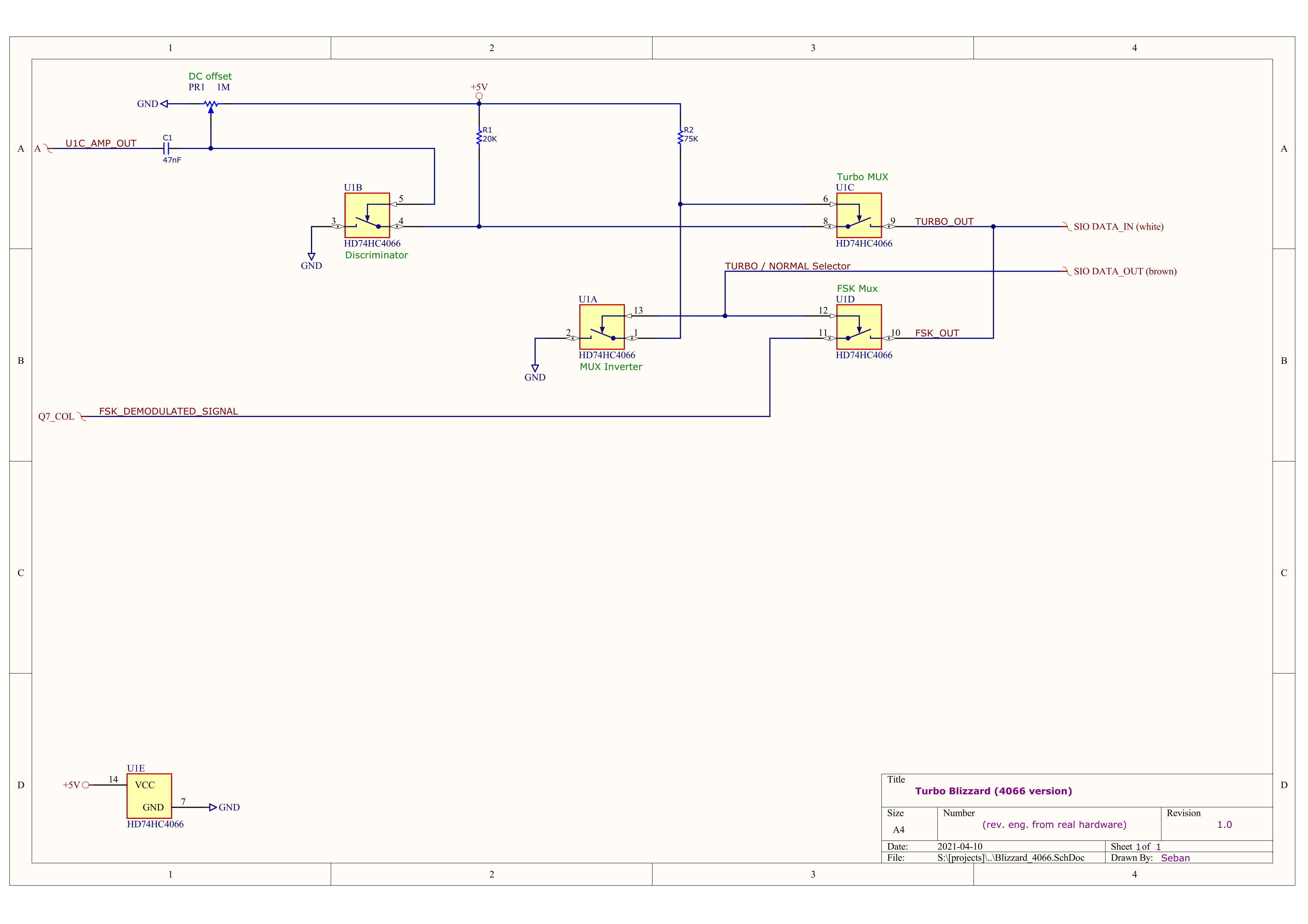Click the R2 75K resistor symbol
The image size is (1308, 924).
click(x=680, y=137)
